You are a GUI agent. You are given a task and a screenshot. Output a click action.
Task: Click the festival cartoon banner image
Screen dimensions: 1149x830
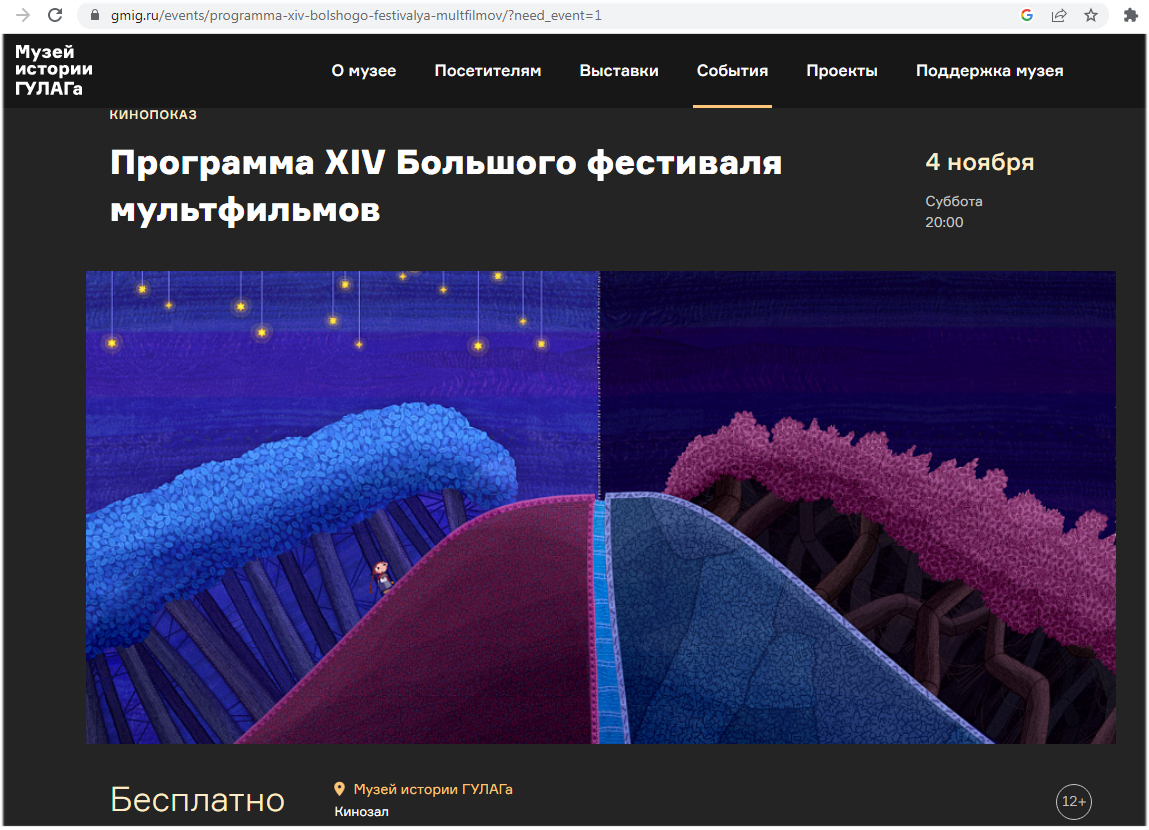tap(601, 507)
